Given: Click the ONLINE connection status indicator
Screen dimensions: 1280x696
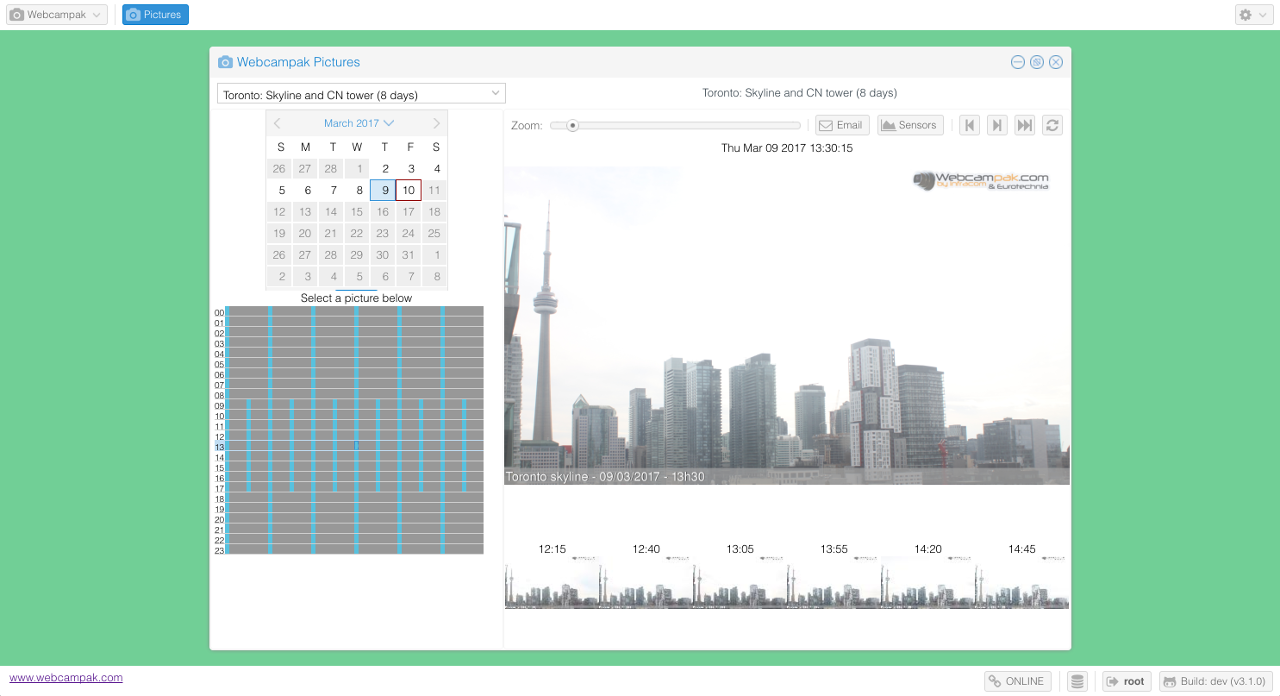Looking at the screenshot, I should pos(1017,682).
